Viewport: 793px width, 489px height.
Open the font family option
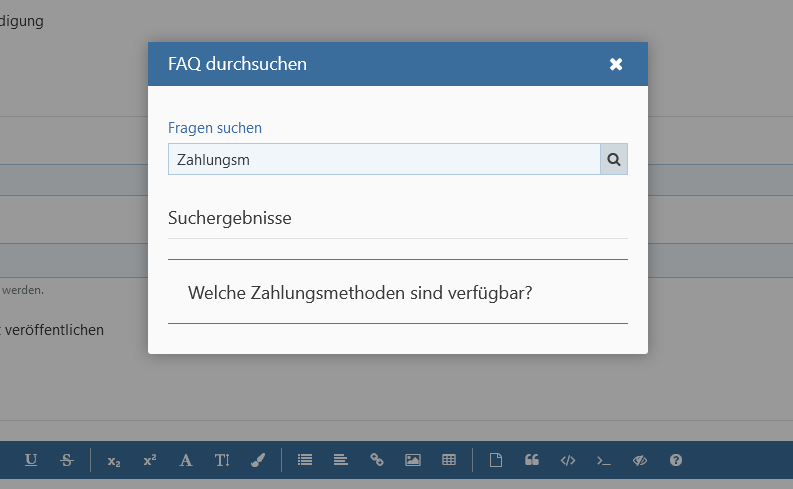(x=186, y=460)
